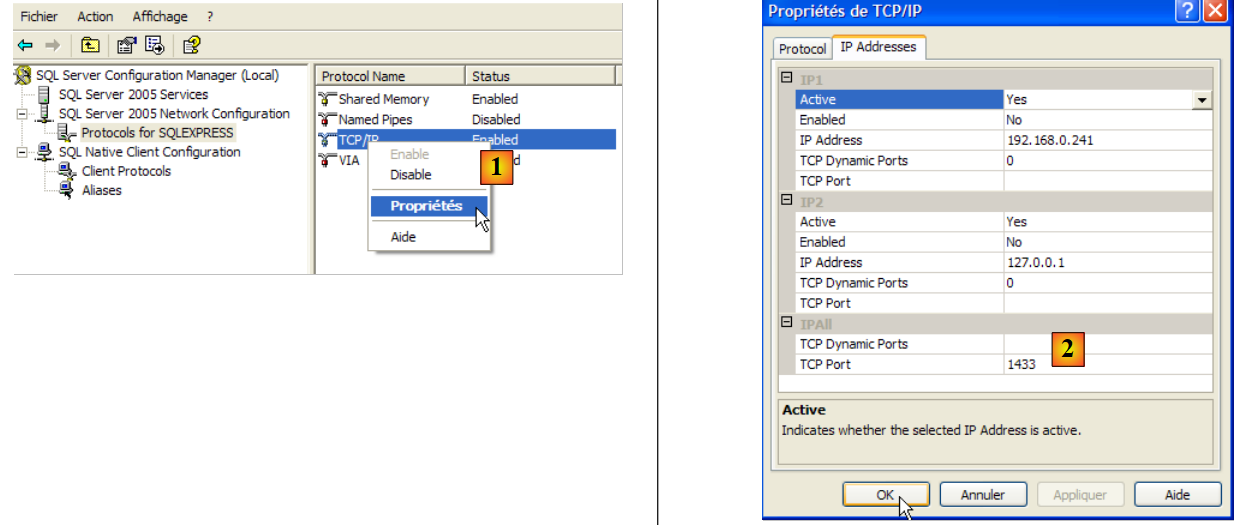Click the Properties toolbar icon
The width and height of the screenshot is (1257, 525).
126,45
